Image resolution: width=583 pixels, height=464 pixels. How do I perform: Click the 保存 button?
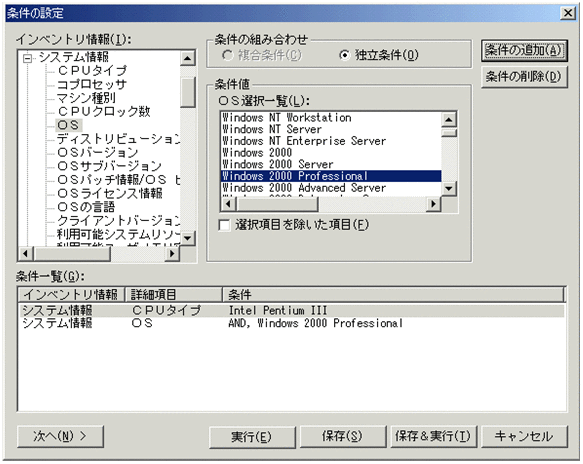[x=343, y=436]
